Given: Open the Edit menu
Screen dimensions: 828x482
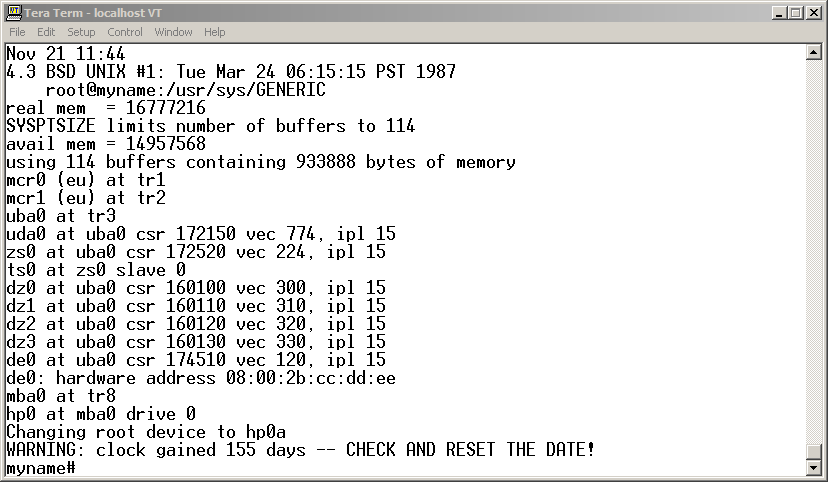Looking at the screenshot, I should [x=46, y=32].
